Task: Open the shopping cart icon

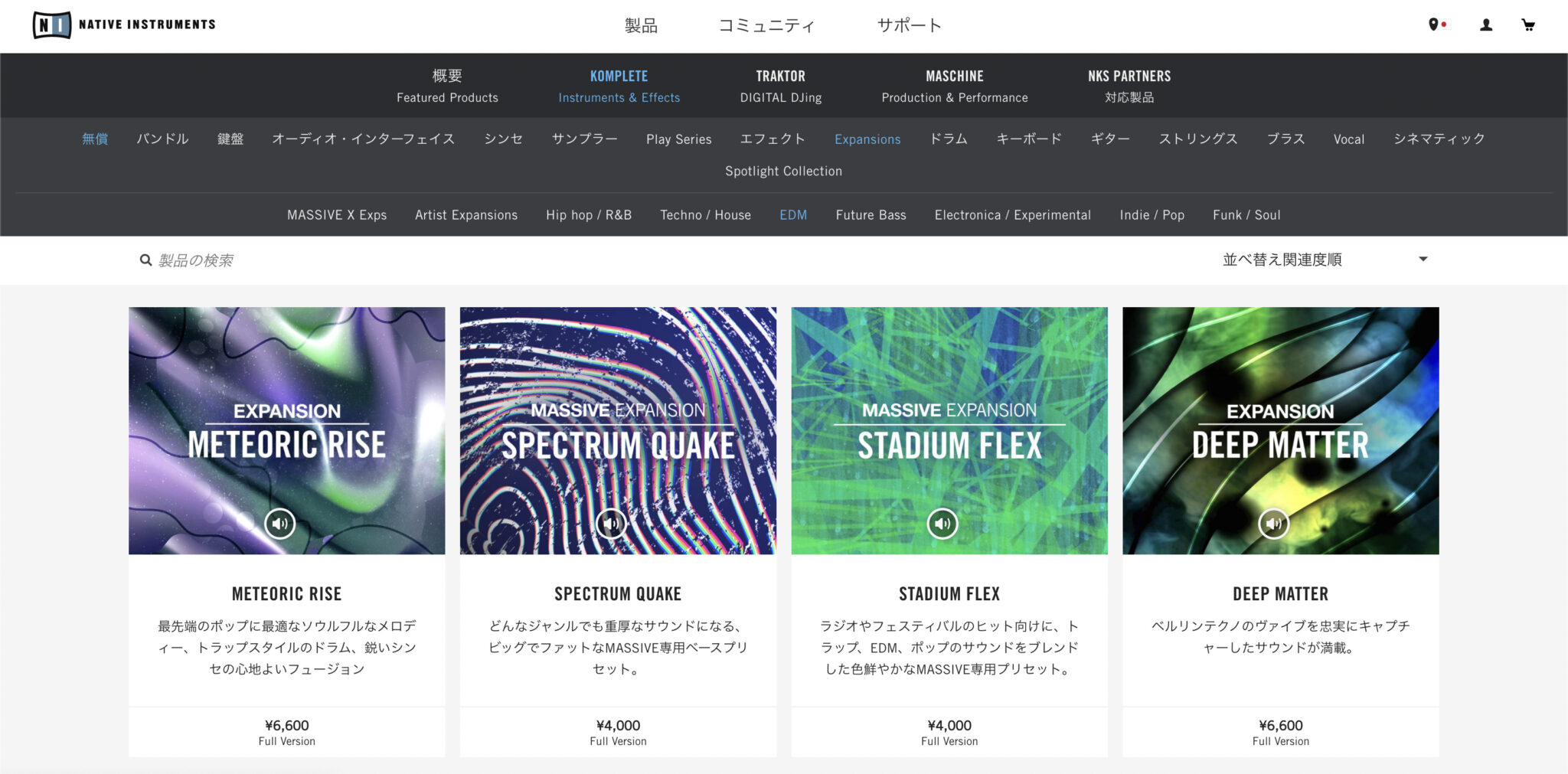Action: coord(1527,24)
